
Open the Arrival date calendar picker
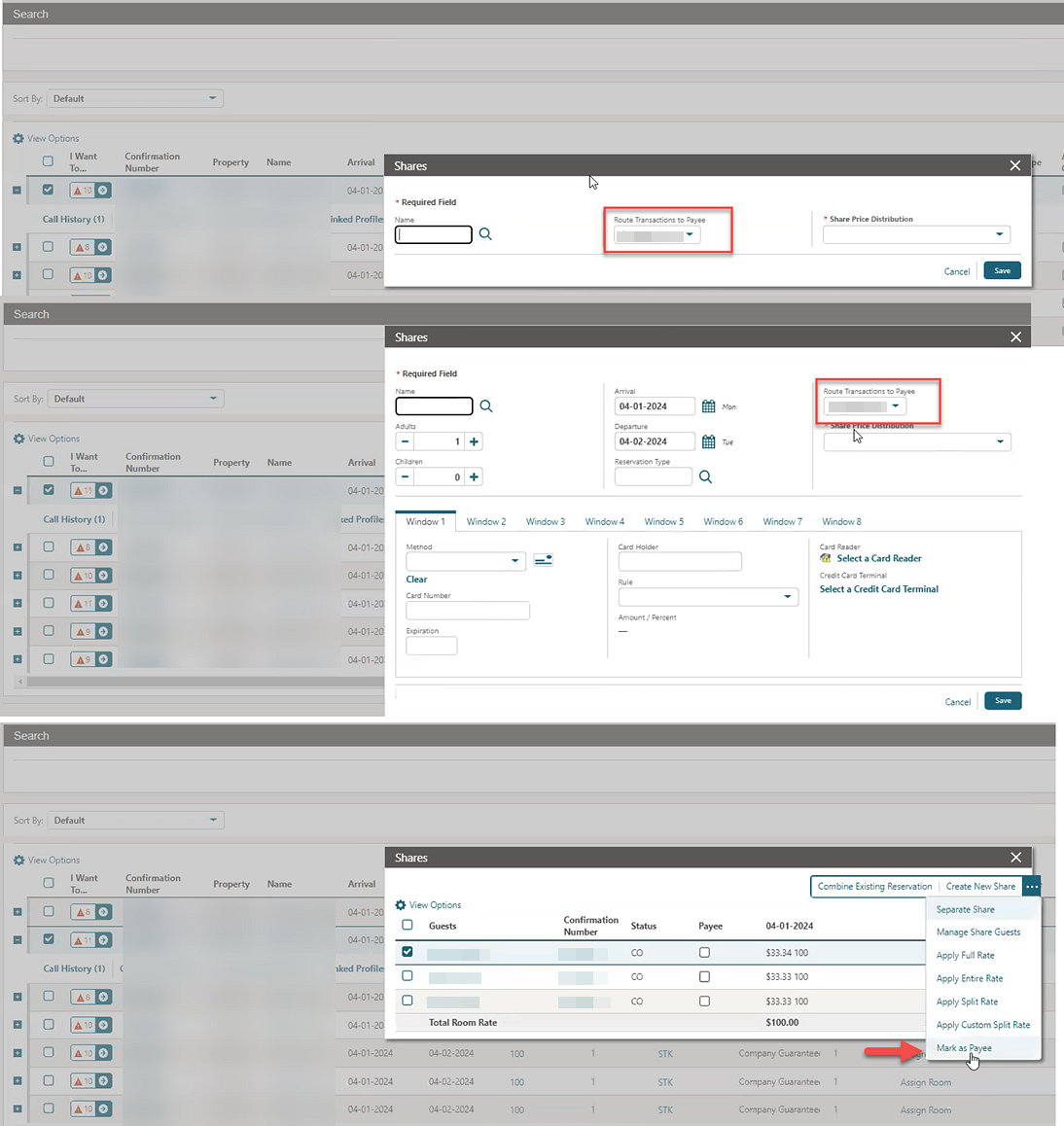pyautogui.click(x=708, y=406)
